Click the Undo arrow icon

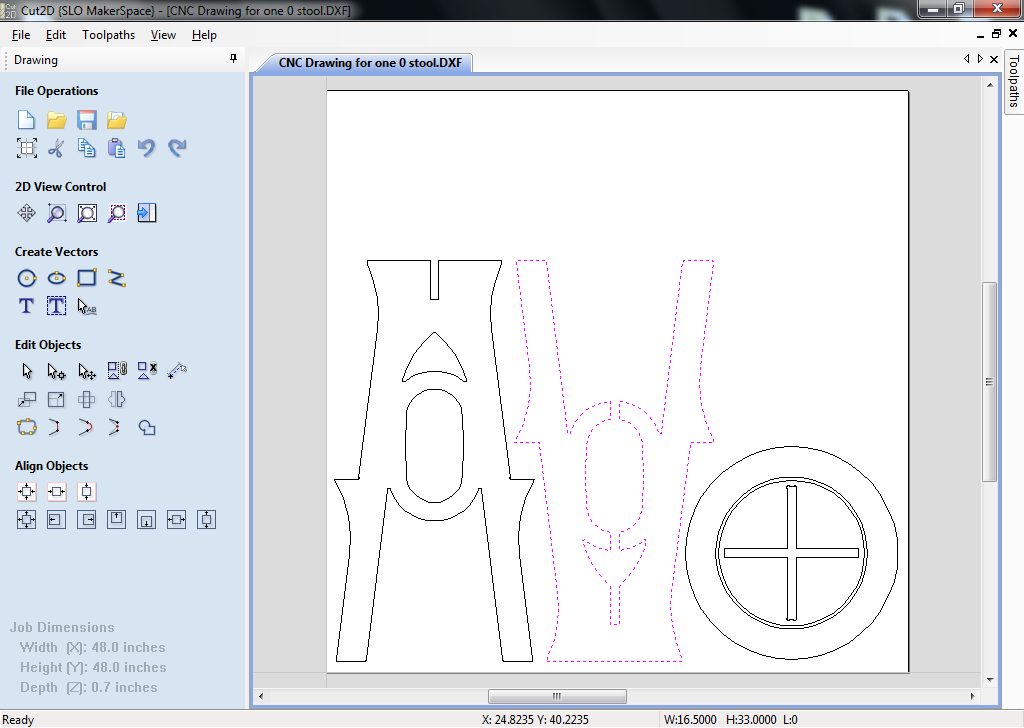146,148
